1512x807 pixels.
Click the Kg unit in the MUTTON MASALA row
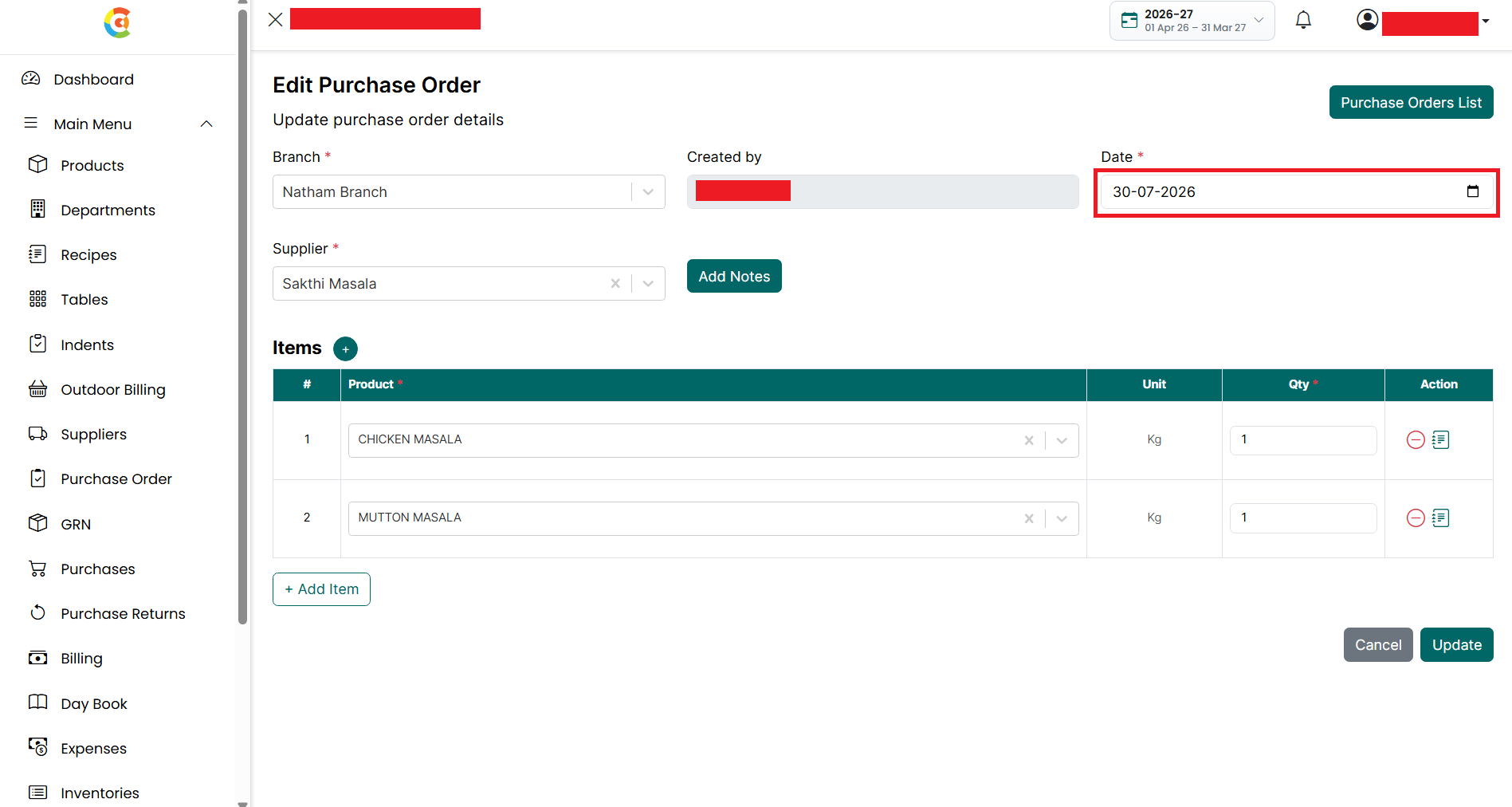click(1153, 518)
